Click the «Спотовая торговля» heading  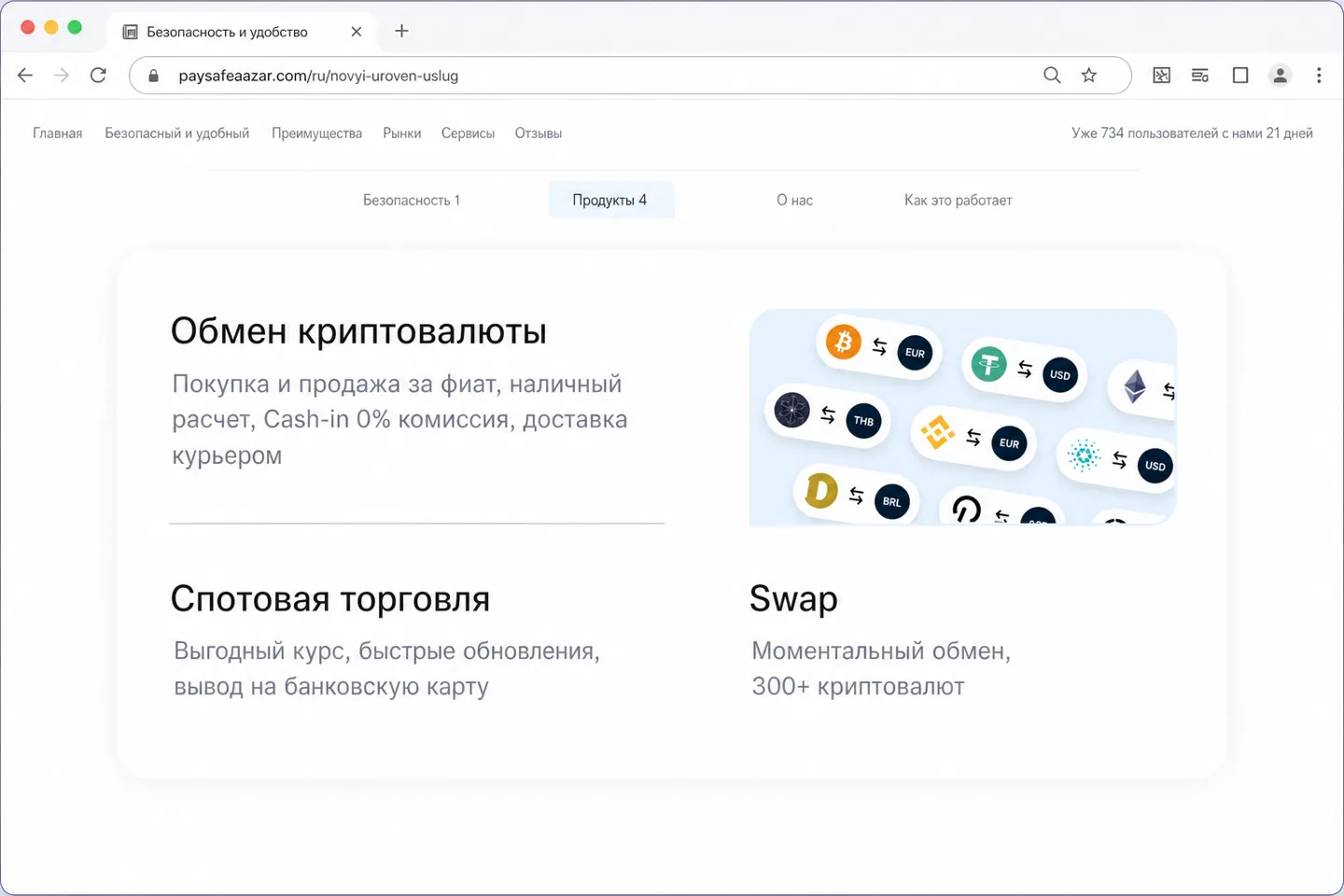(x=330, y=599)
